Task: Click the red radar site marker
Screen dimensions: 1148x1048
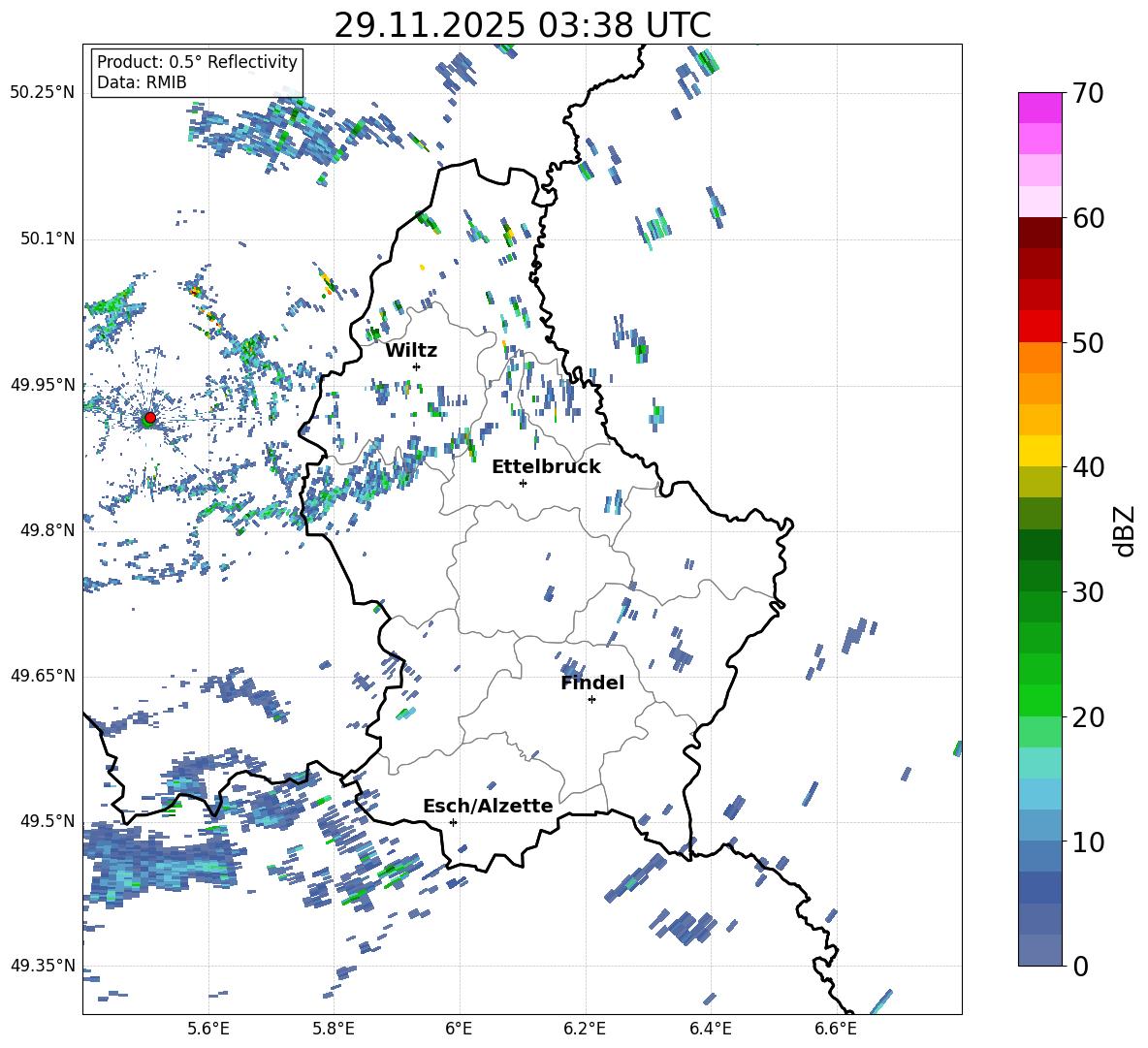Action: 149,418
